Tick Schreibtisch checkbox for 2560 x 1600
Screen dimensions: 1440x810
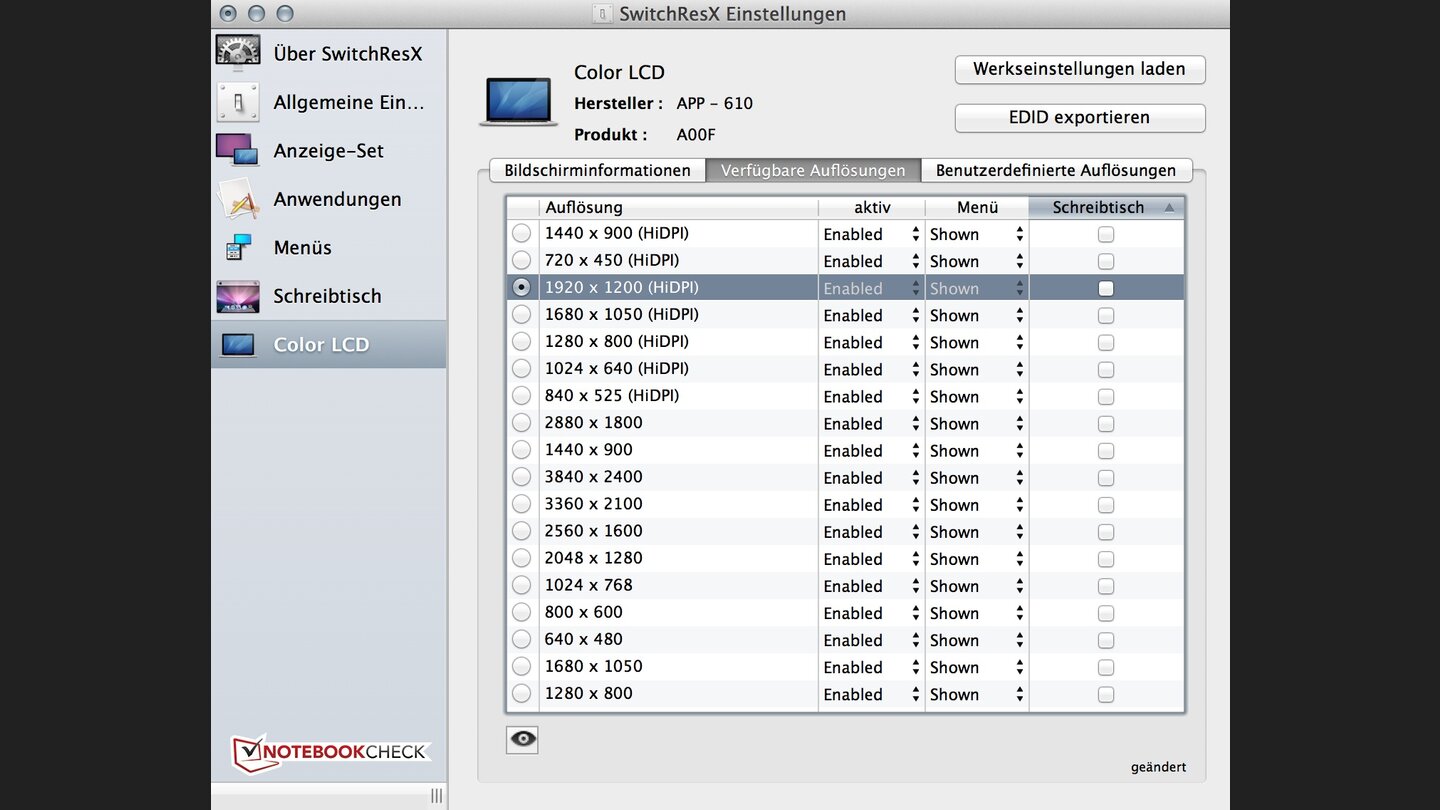coord(1105,531)
